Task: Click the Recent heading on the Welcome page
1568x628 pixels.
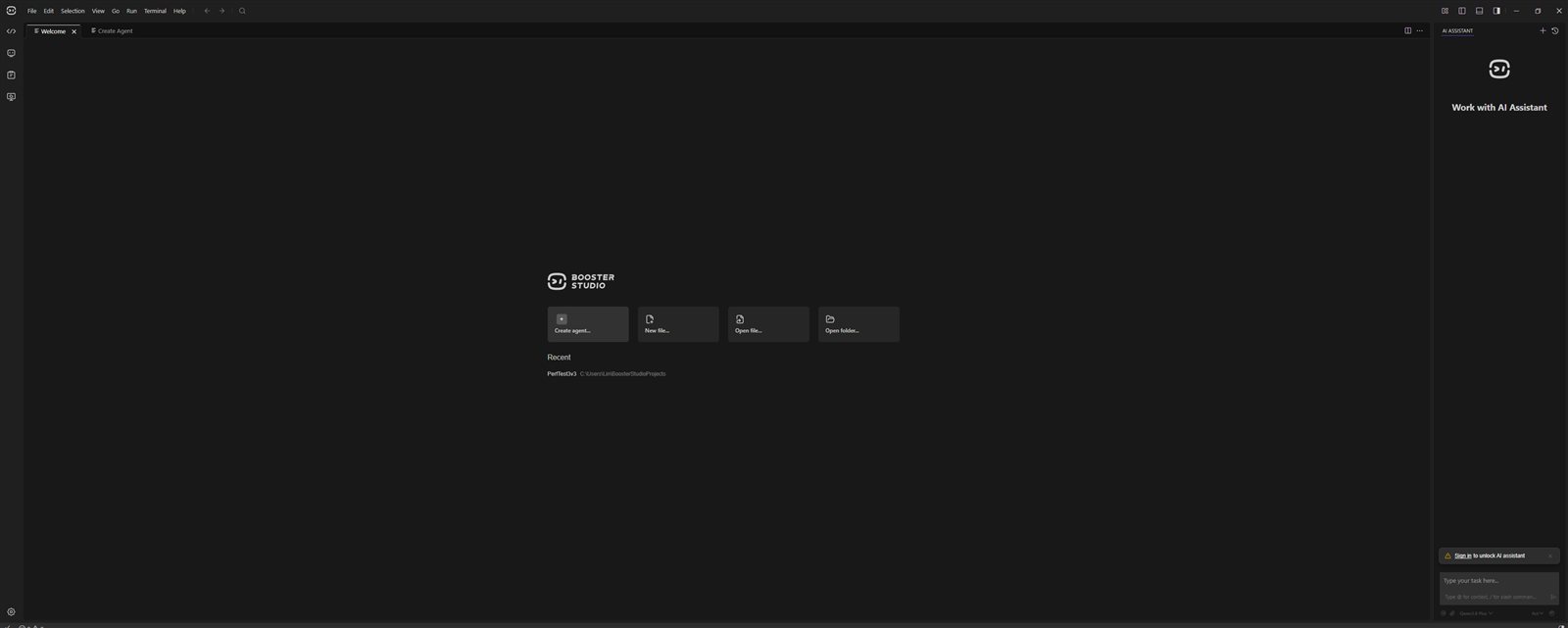Action: coord(559,358)
